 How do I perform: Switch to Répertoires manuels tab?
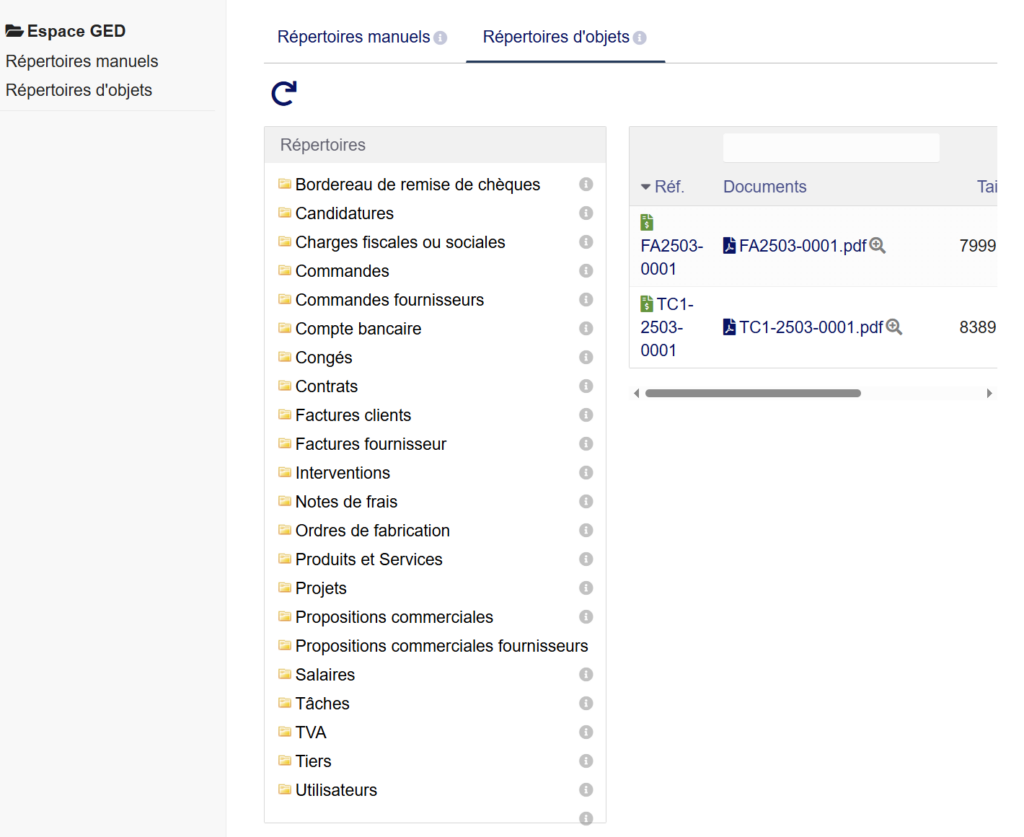pyautogui.click(x=353, y=37)
